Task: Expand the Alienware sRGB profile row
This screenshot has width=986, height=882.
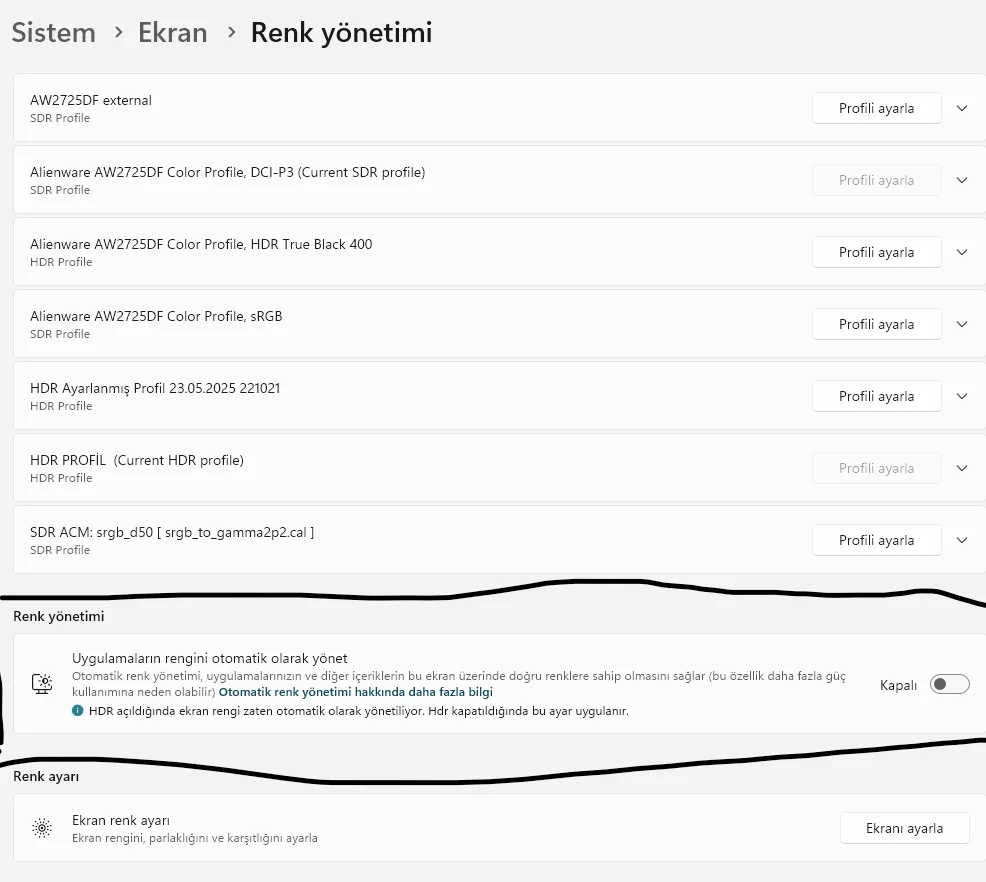Action: [961, 324]
